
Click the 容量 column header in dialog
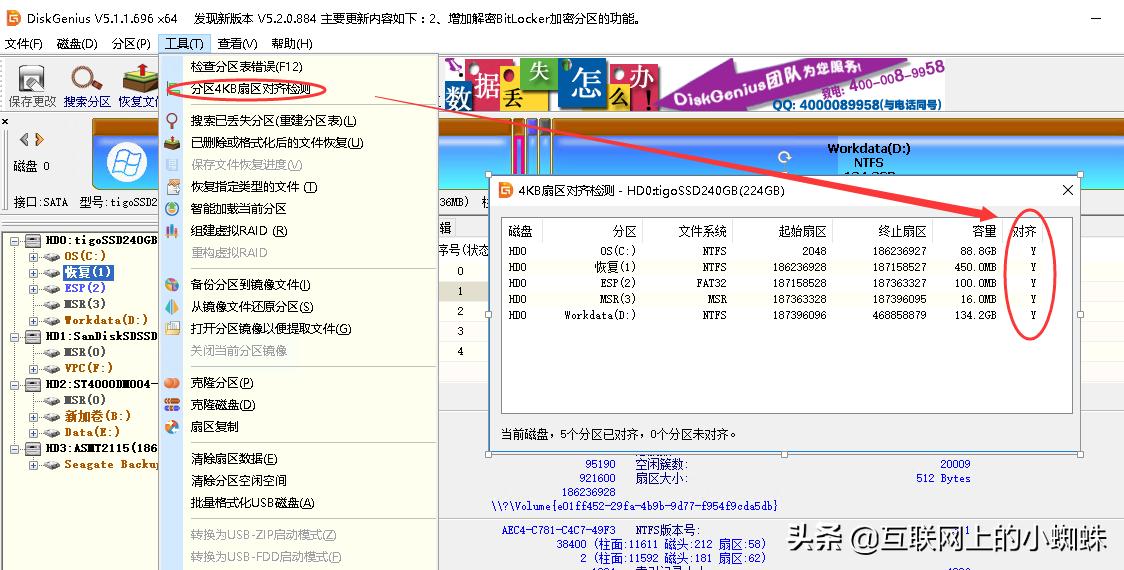point(984,232)
